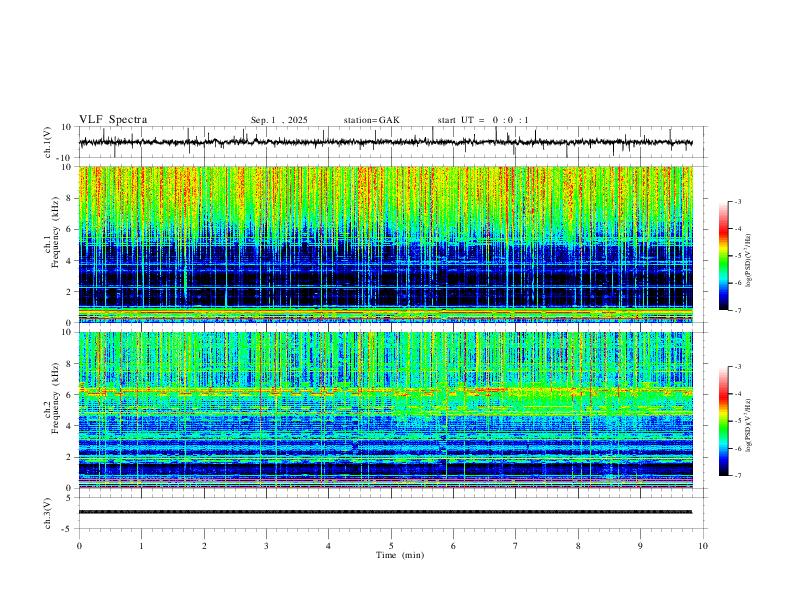Click time axis tick label "2"
The height and width of the screenshot is (612, 792).
click(204, 546)
